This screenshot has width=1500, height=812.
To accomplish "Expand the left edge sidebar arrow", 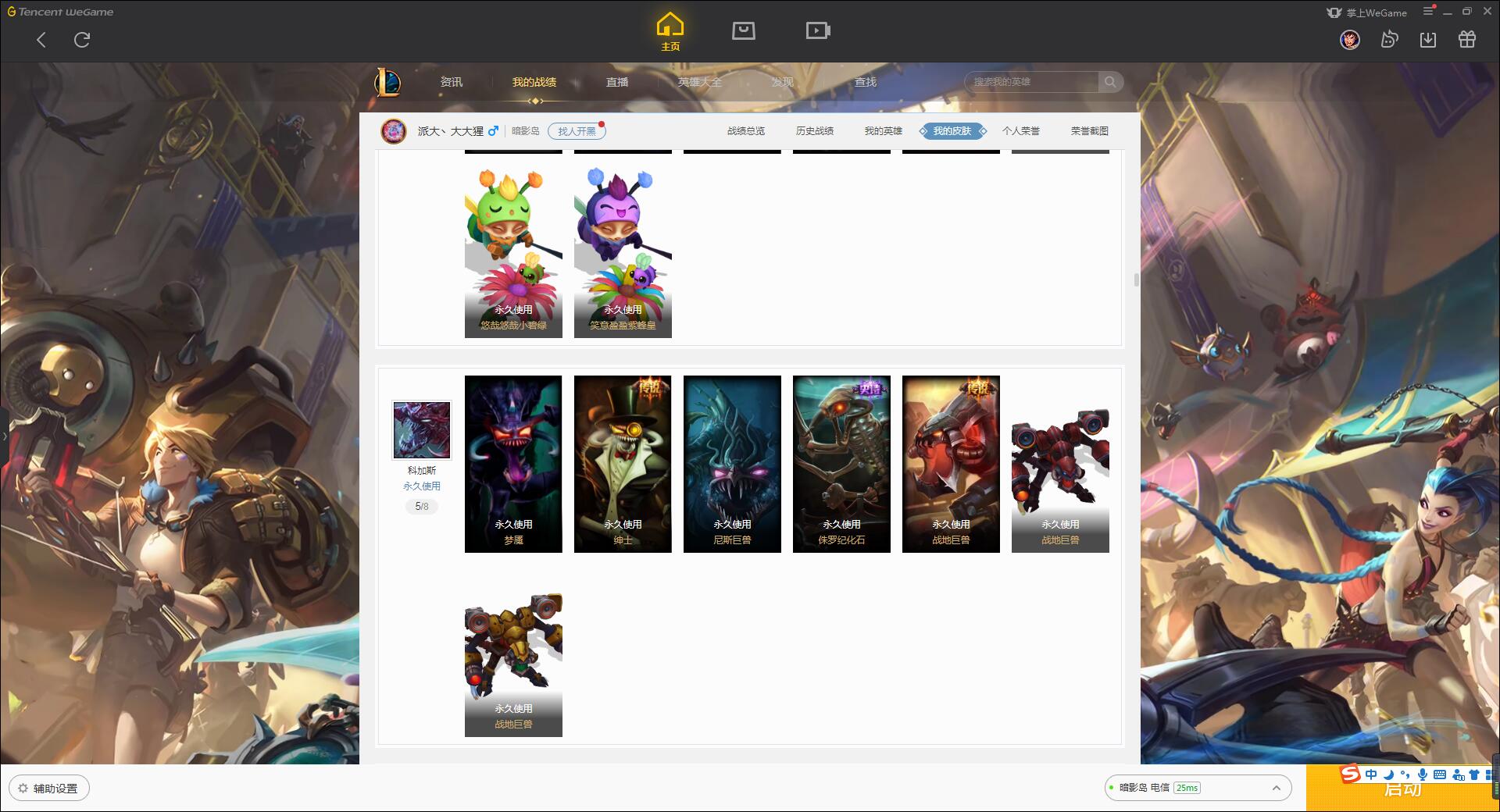I will [4, 436].
